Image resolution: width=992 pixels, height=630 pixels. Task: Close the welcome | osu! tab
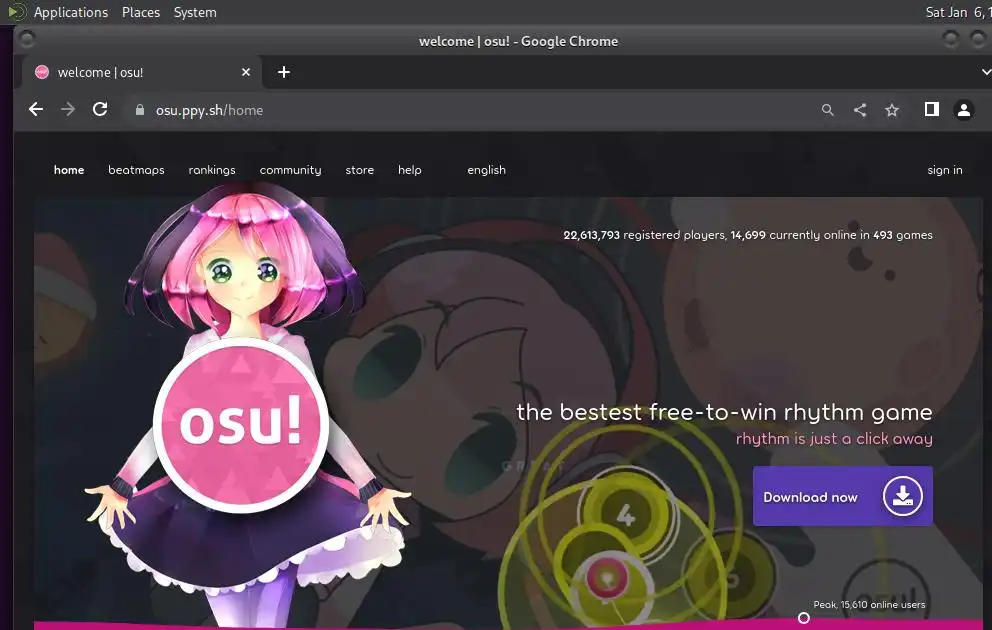[246, 72]
